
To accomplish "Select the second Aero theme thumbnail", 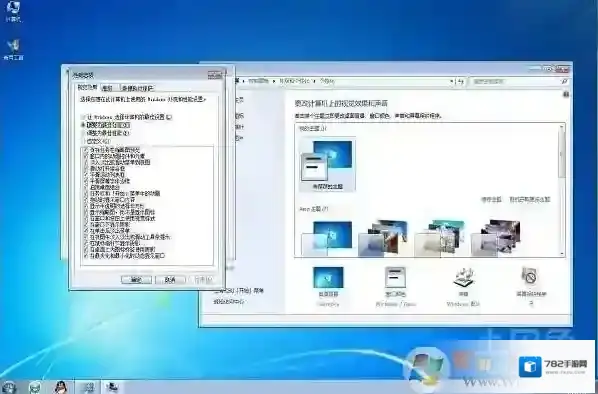I will click(383, 237).
